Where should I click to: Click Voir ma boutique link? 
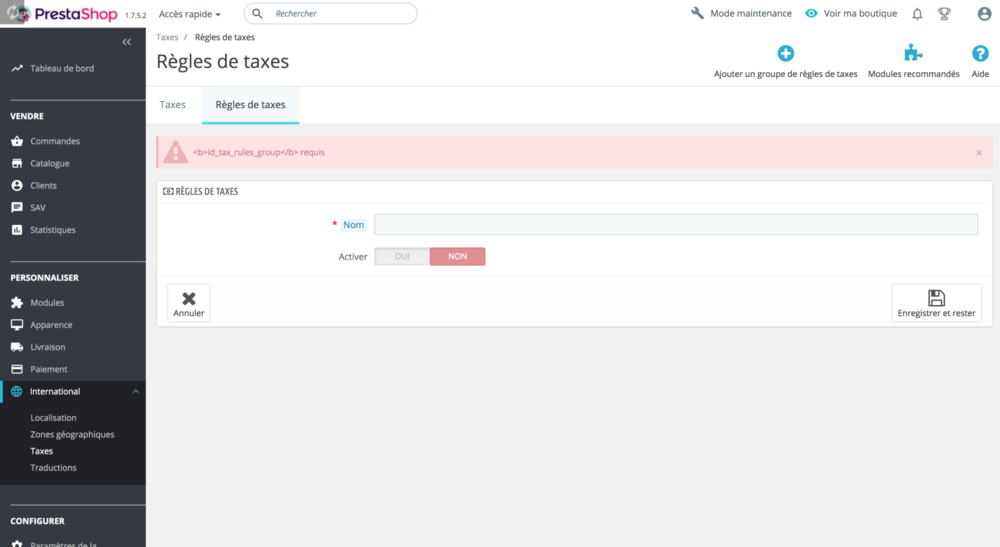pos(860,13)
